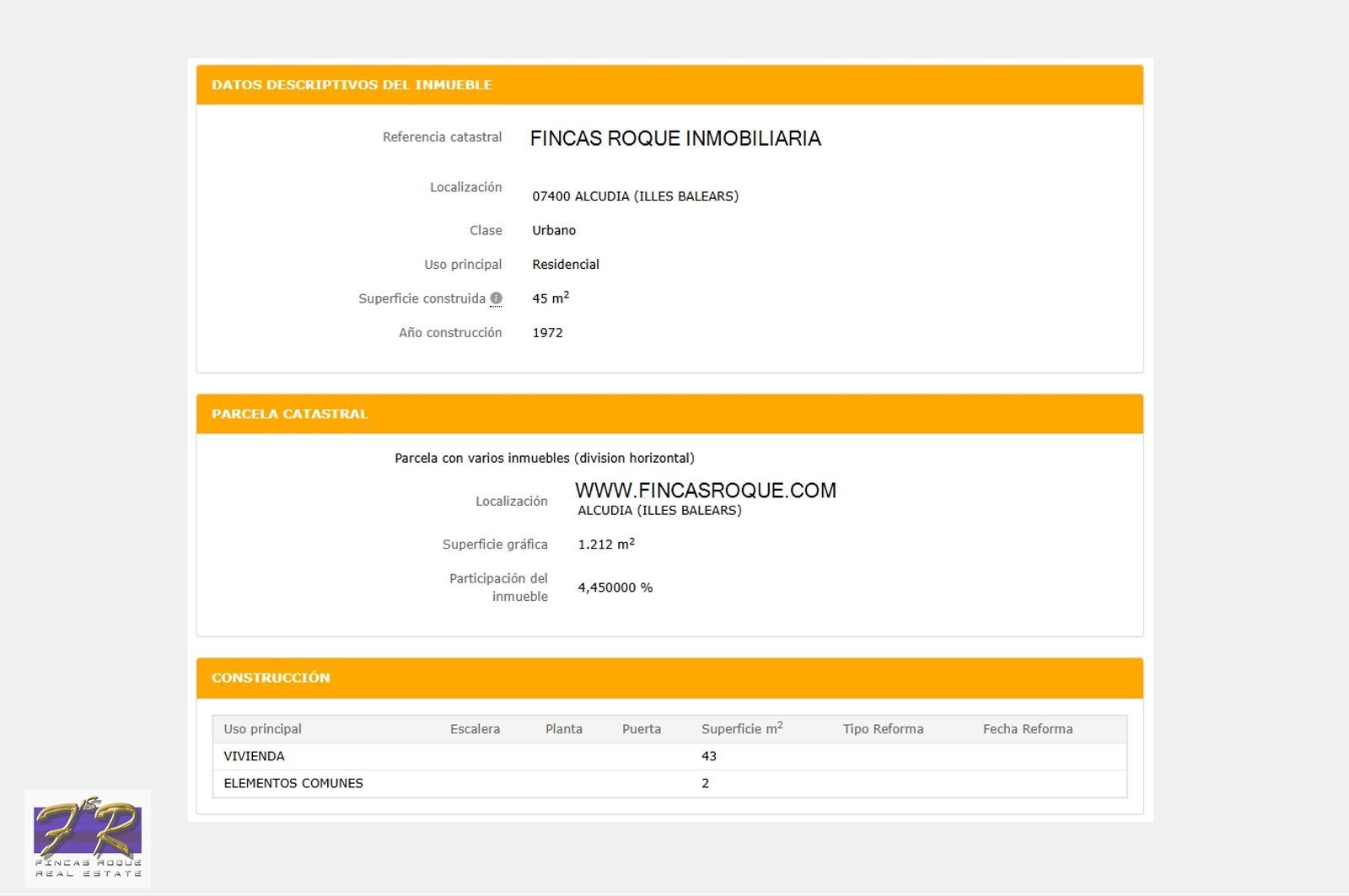Click the WWW.FINCASROQUE.COM web address text

coord(705,491)
